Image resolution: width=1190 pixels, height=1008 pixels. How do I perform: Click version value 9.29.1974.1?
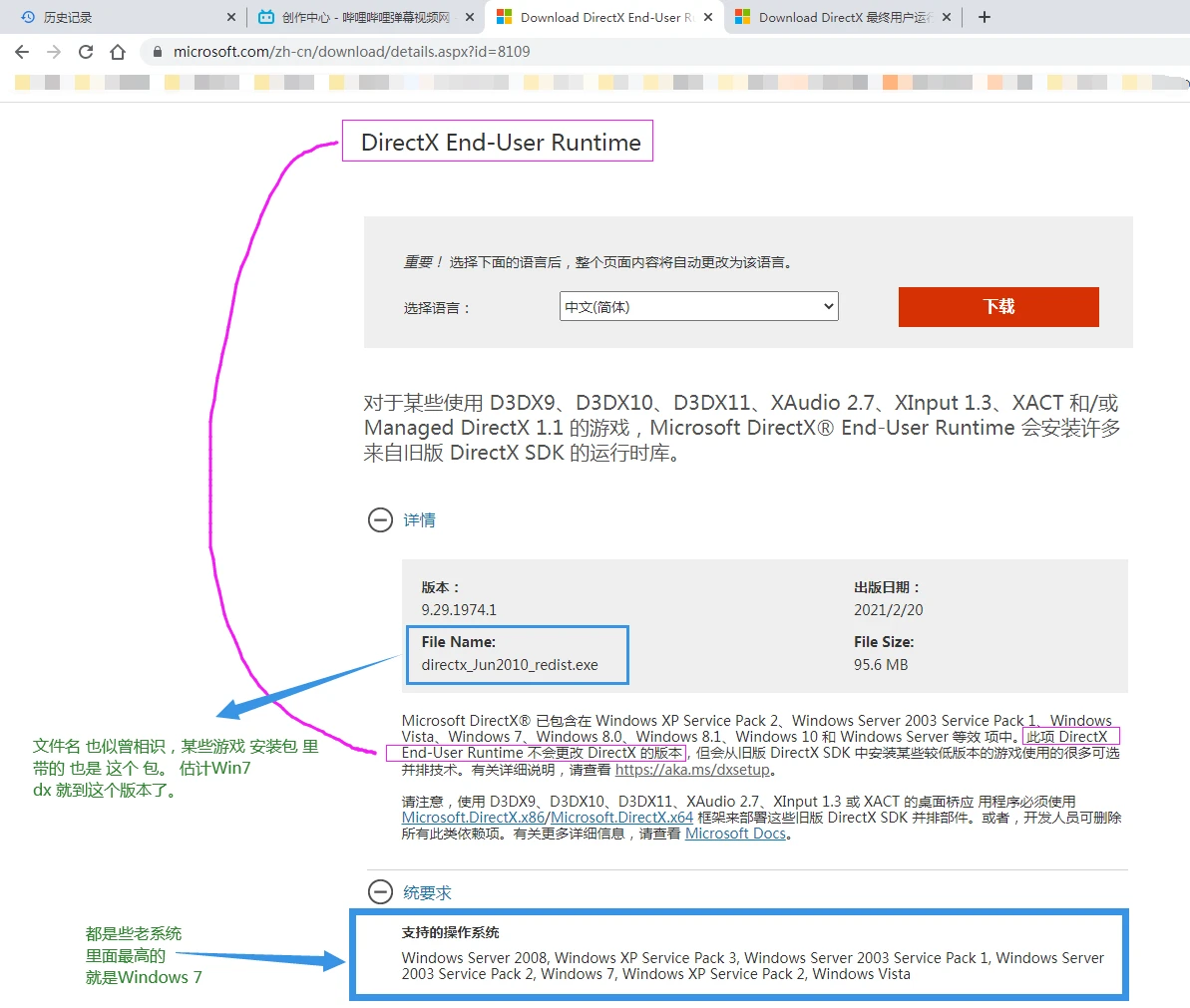[x=459, y=610]
